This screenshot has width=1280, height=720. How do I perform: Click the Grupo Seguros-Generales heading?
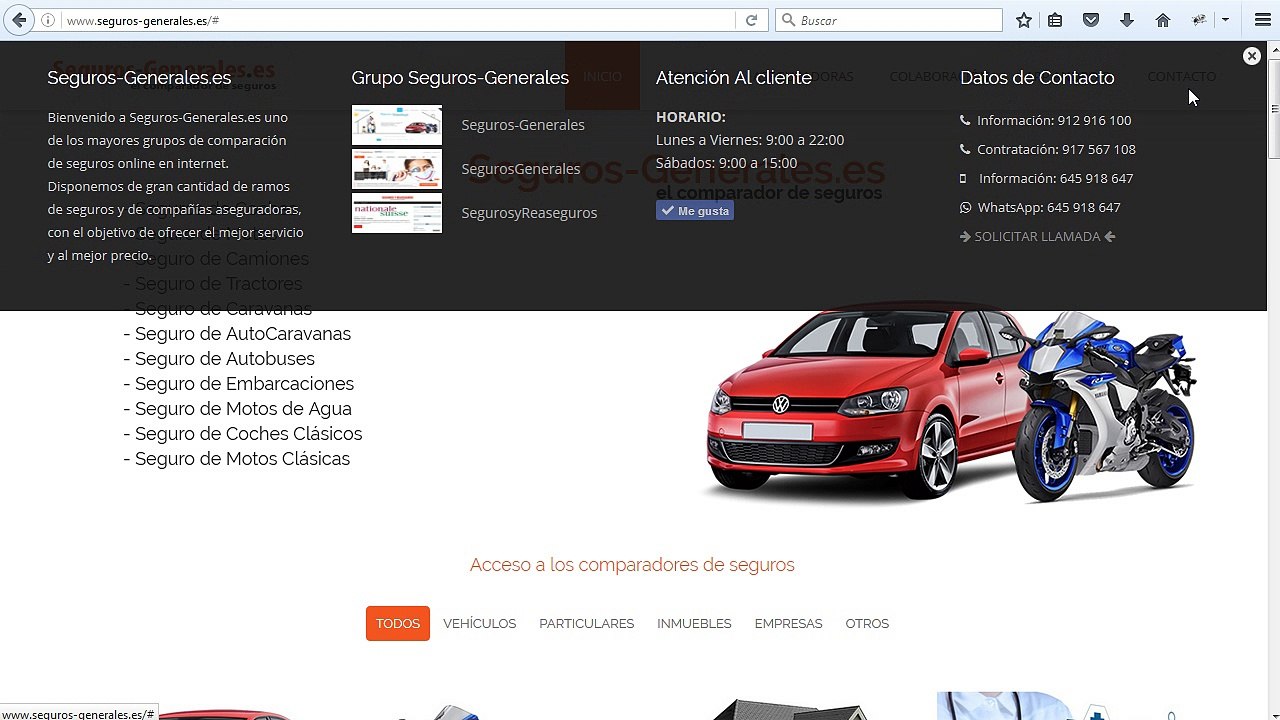pyautogui.click(x=460, y=77)
